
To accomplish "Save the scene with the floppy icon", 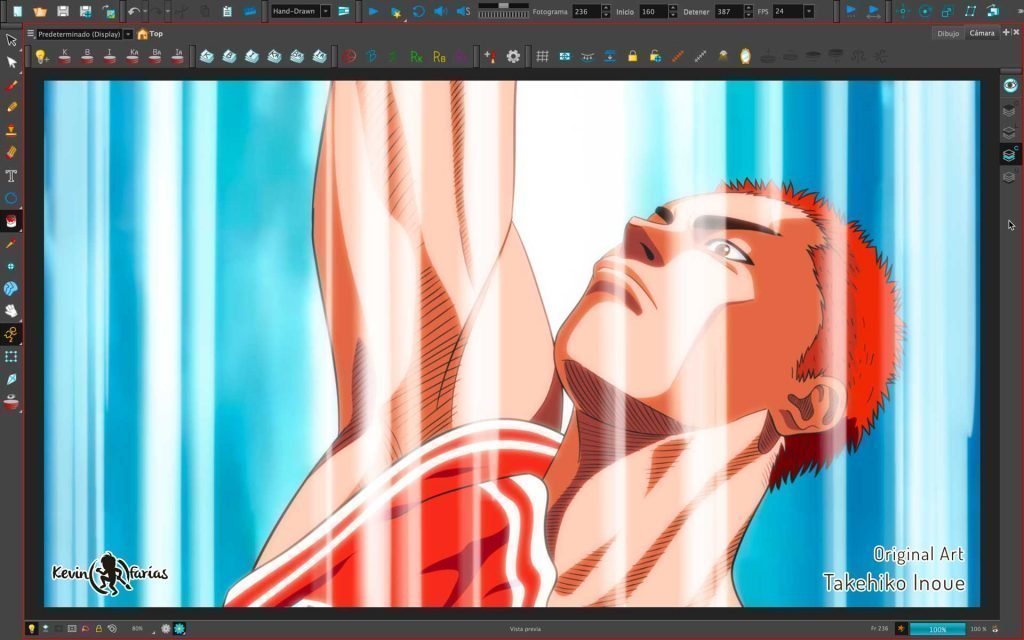I will 63,11.
